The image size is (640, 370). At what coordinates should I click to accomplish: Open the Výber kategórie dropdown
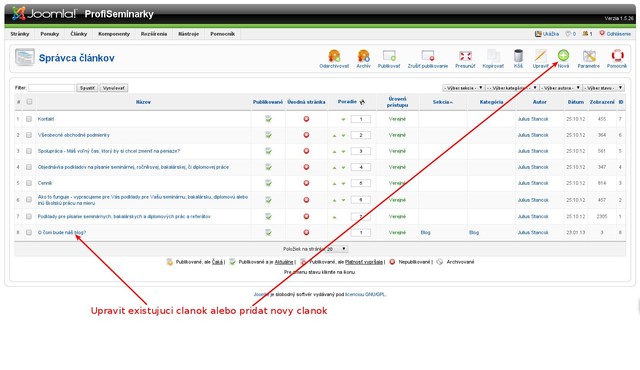point(512,88)
